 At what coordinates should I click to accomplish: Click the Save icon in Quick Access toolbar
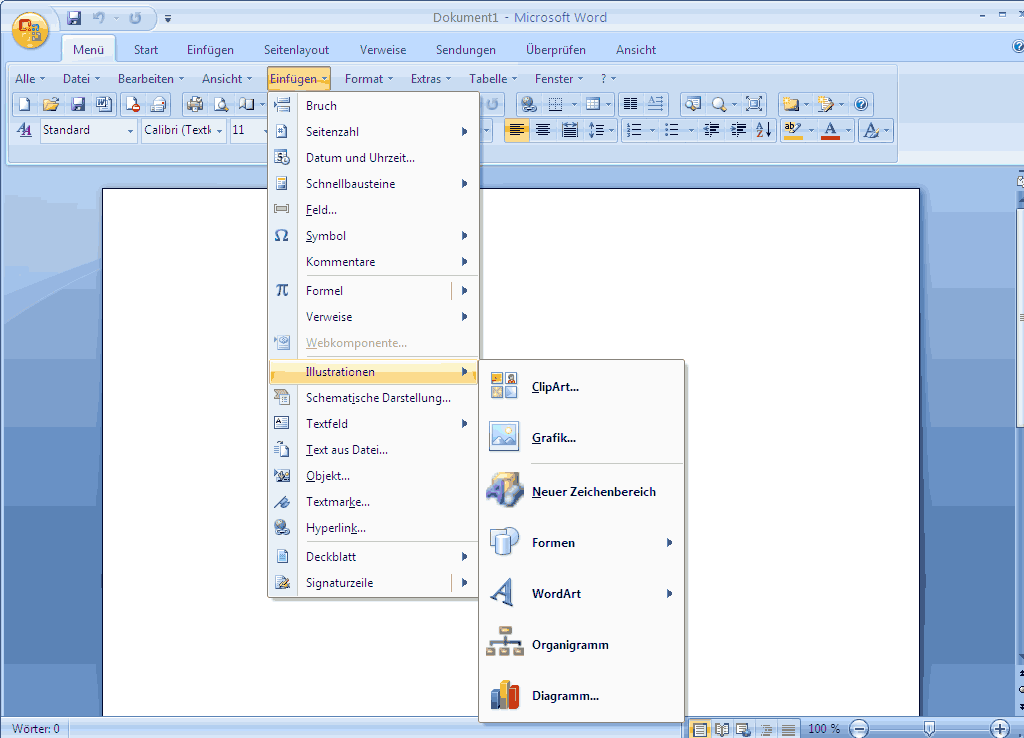pyautogui.click(x=74, y=18)
